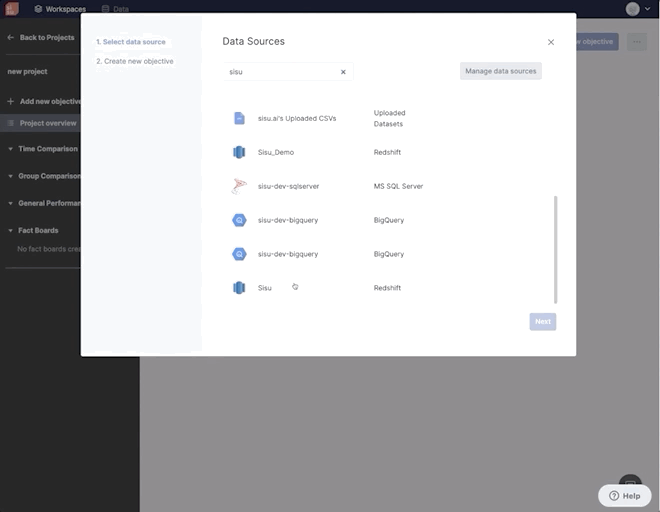Click the Data database icon in top bar
The width and height of the screenshot is (660, 512).
tap(105, 9)
